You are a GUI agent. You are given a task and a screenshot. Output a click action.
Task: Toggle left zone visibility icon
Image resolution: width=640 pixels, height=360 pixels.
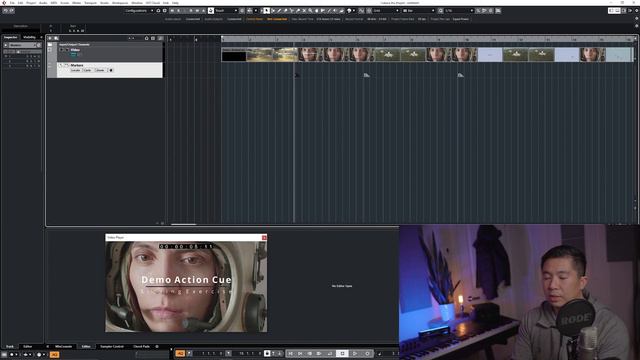pyautogui.click(x=611, y=11)
